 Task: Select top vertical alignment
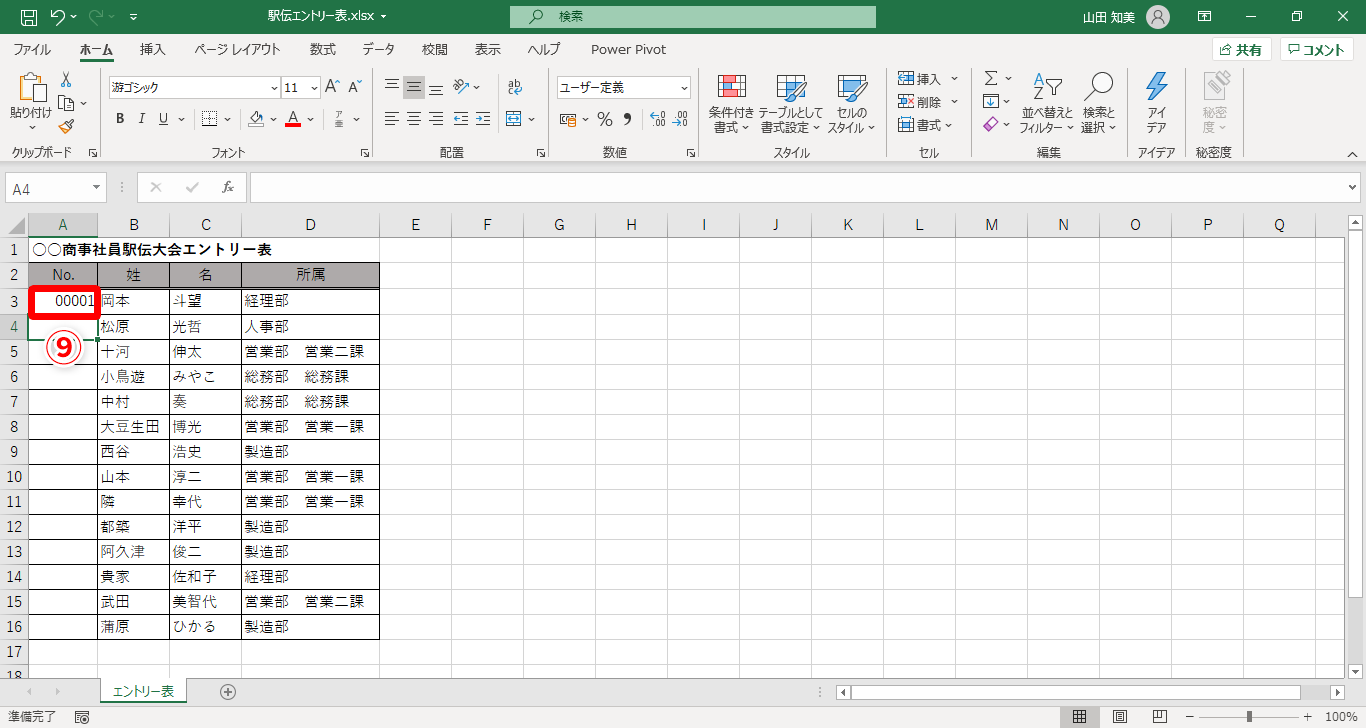click(x=392, y=87)
